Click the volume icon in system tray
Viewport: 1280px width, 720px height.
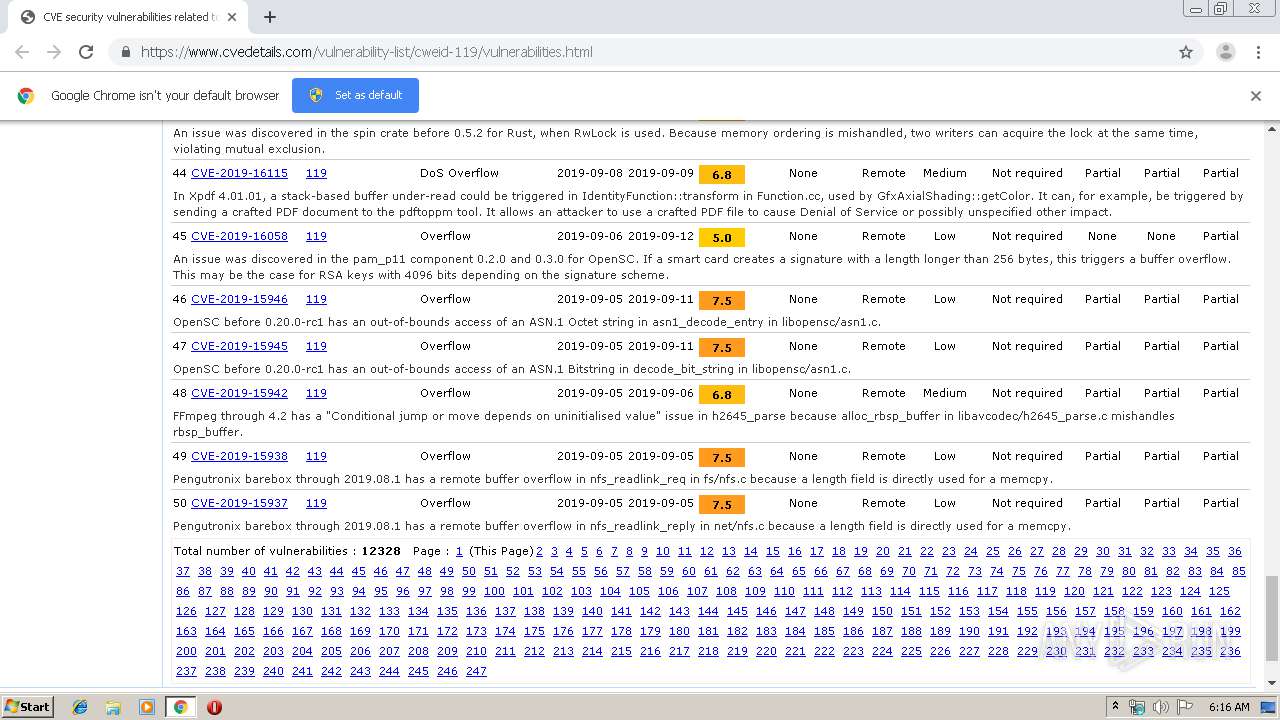pyautogui.click(x=1161, y=707)
